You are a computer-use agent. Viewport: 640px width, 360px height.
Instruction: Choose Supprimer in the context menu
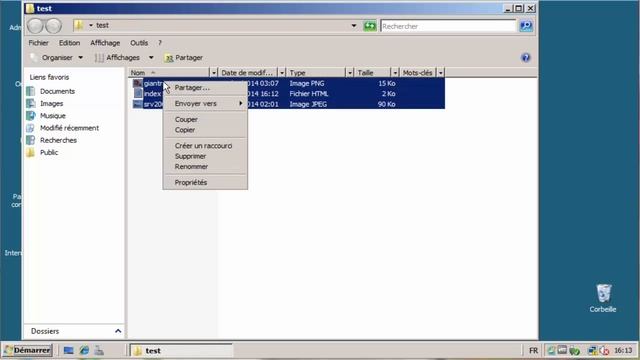pyautogui.click(x=205, y=156)
